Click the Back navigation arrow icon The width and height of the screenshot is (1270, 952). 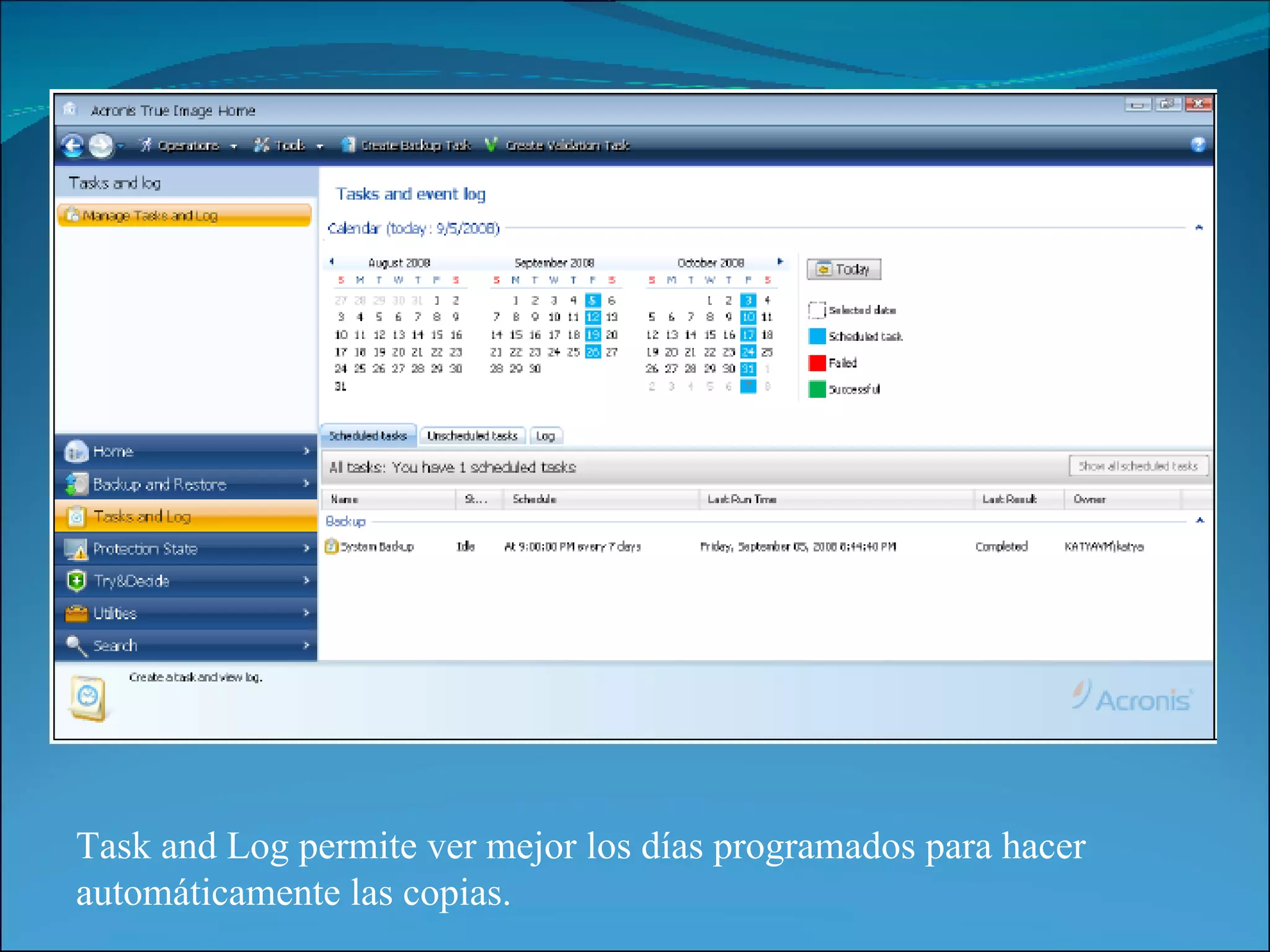(73, 146)
